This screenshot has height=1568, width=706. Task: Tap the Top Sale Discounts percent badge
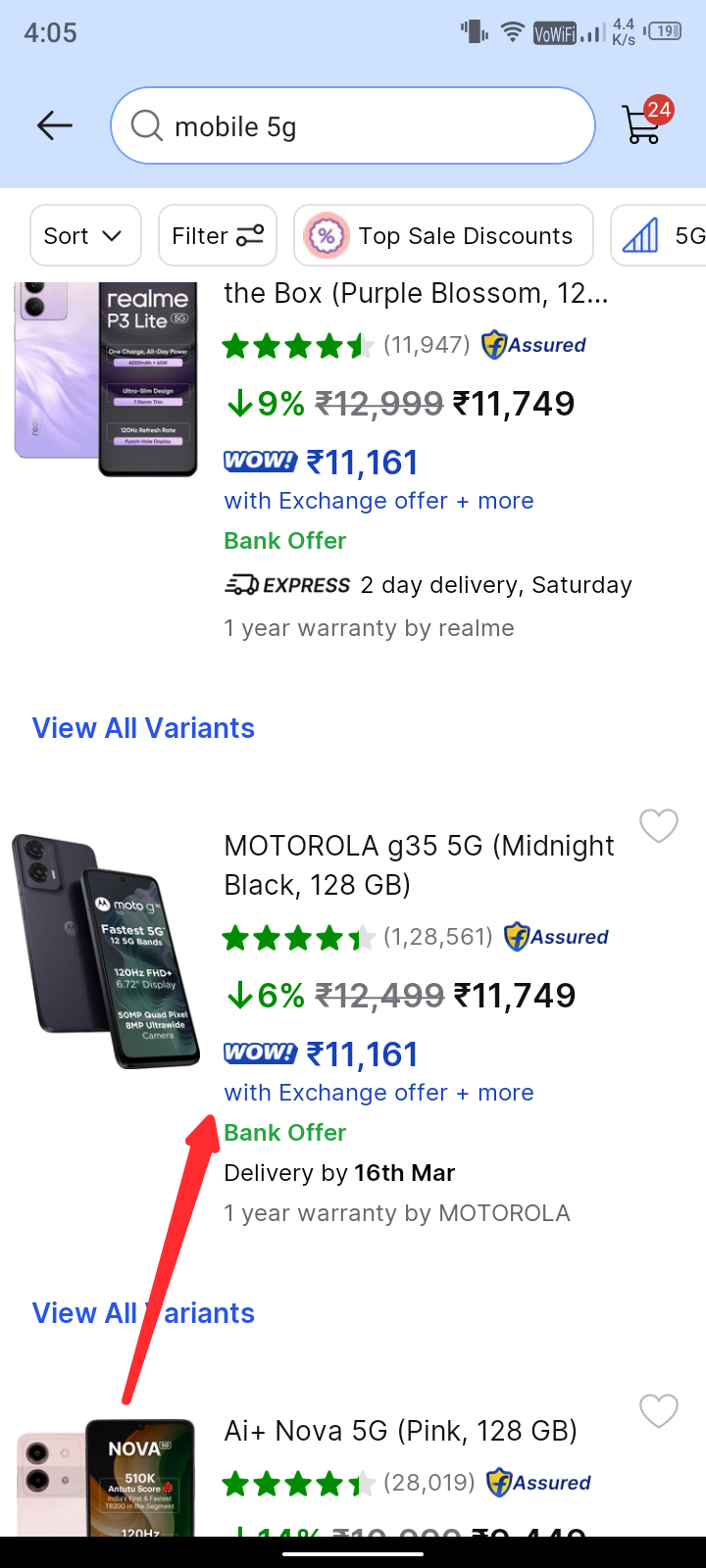[x=327, y=235]
